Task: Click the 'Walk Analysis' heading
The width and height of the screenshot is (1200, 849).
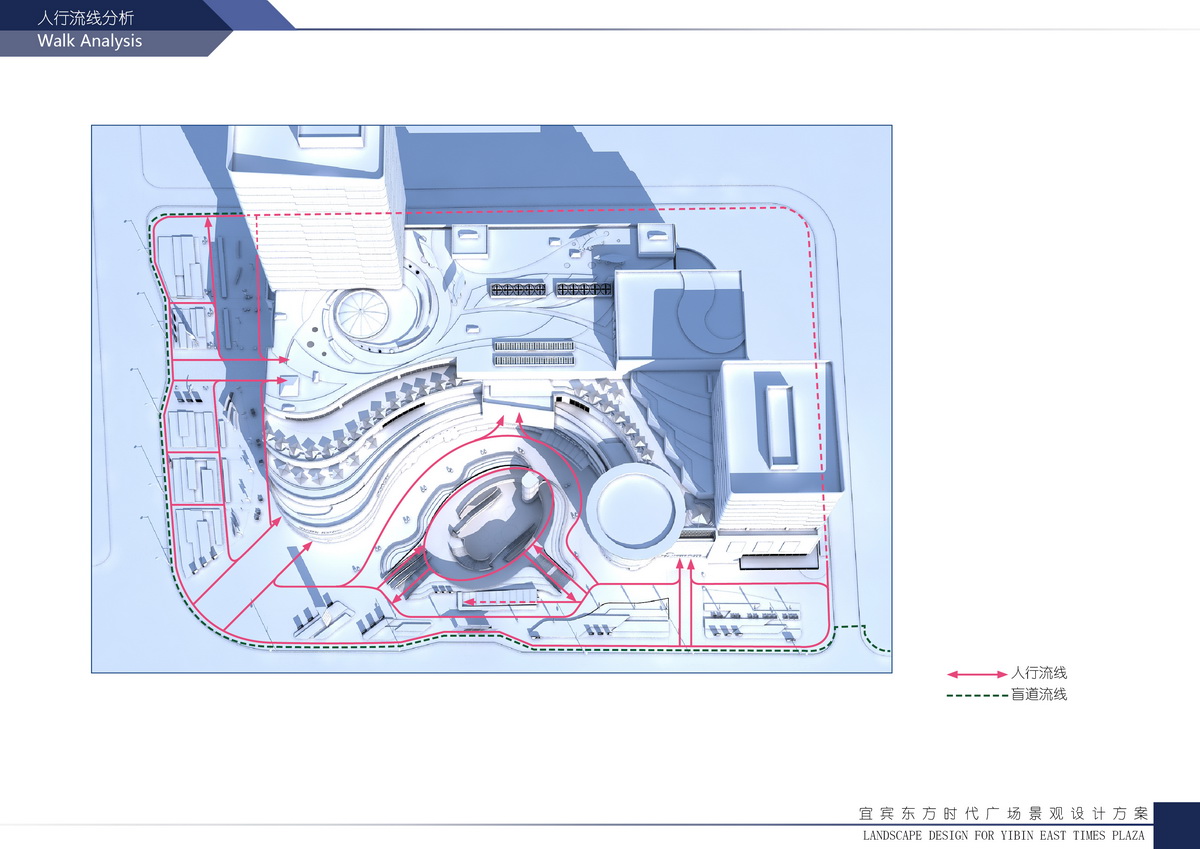Action: coord(90,42)
